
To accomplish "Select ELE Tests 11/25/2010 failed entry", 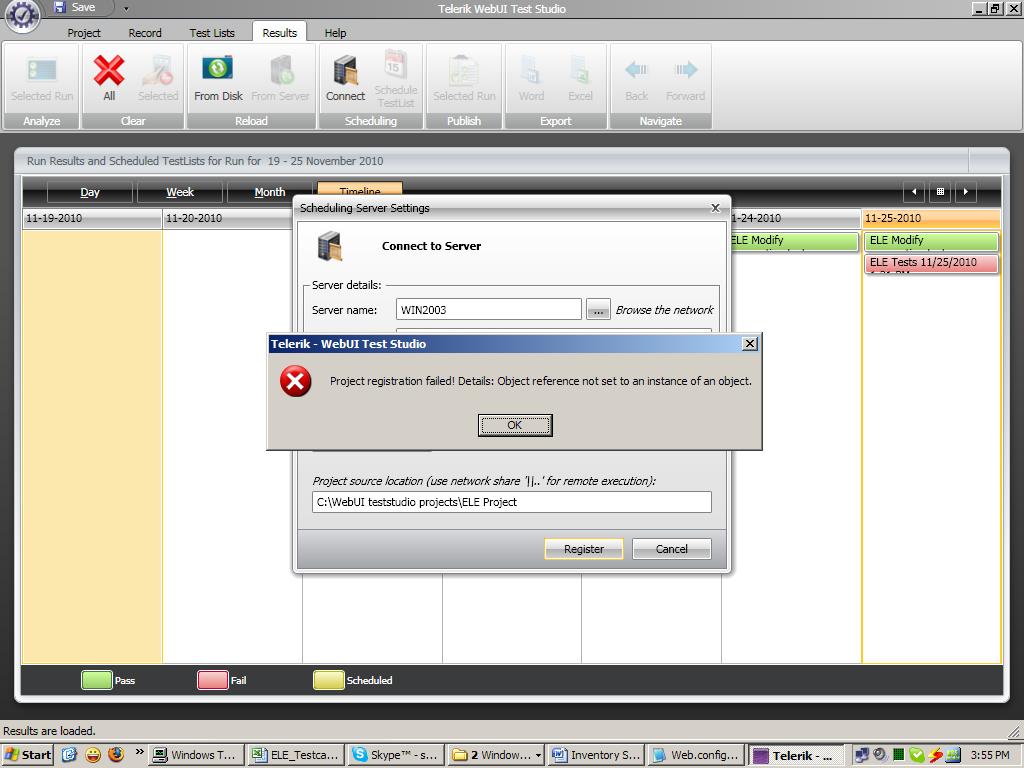I will (x=931, y=263).
